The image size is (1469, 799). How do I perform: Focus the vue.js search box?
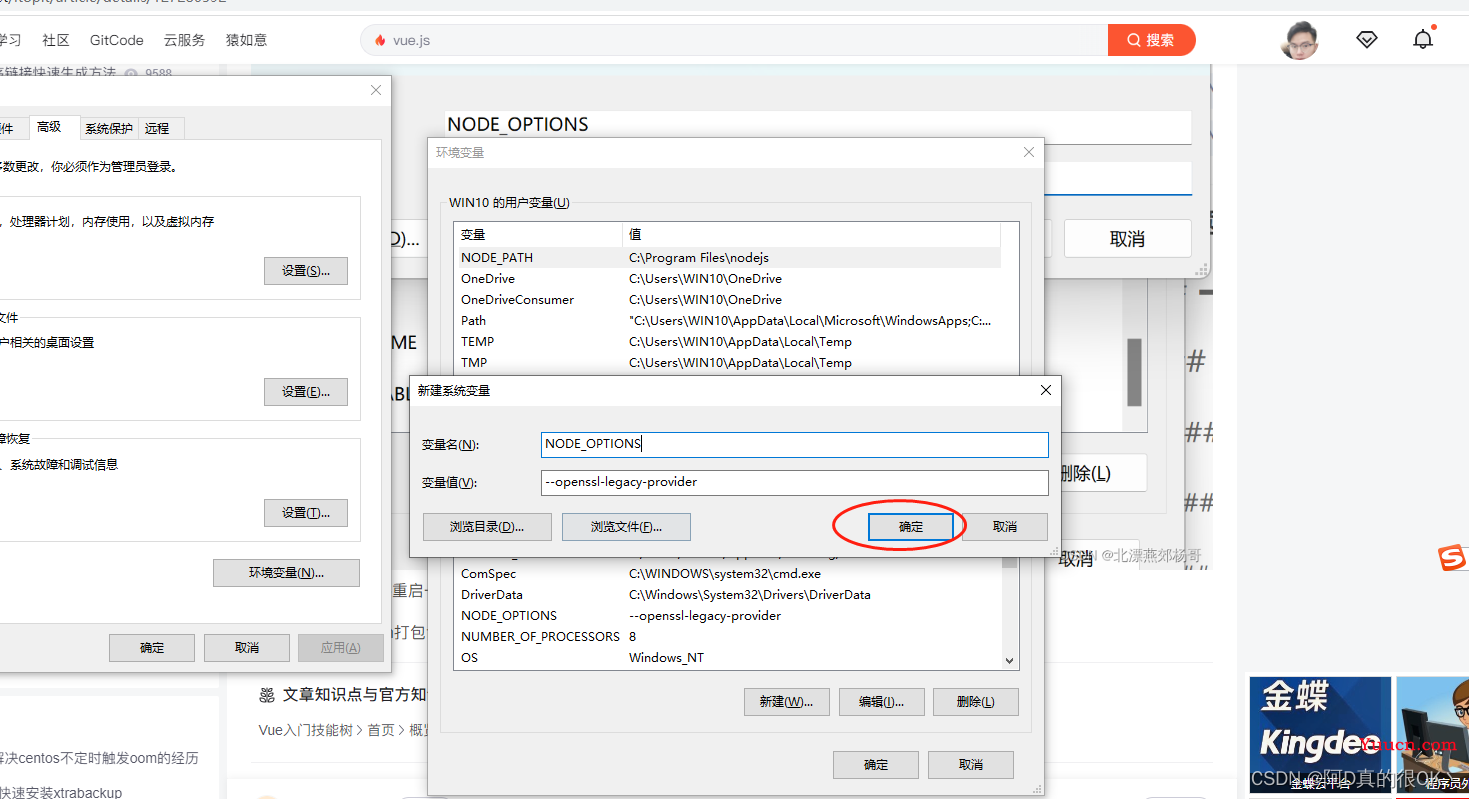coord(735,40)
